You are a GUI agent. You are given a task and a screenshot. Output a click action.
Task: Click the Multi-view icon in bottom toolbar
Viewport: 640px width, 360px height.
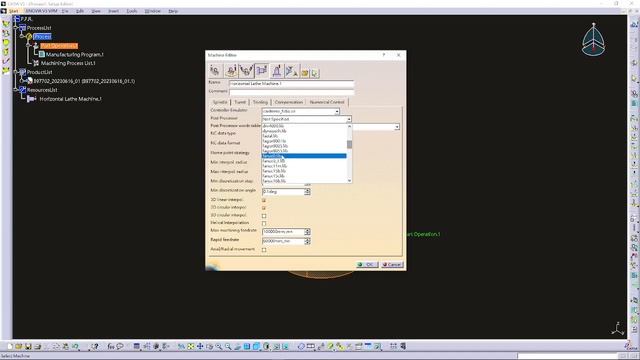tap(247, 347)
